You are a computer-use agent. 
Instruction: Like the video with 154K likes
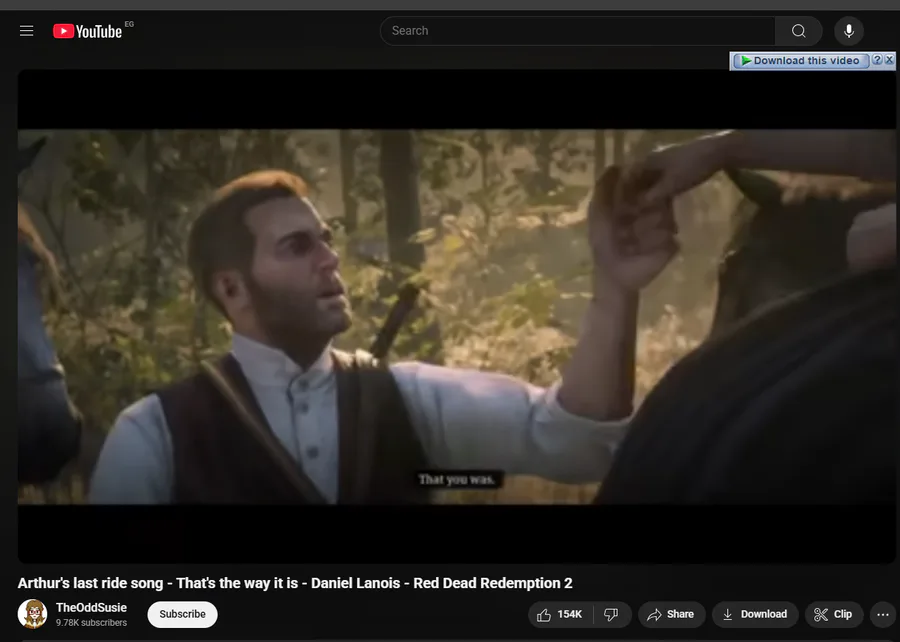560,614
